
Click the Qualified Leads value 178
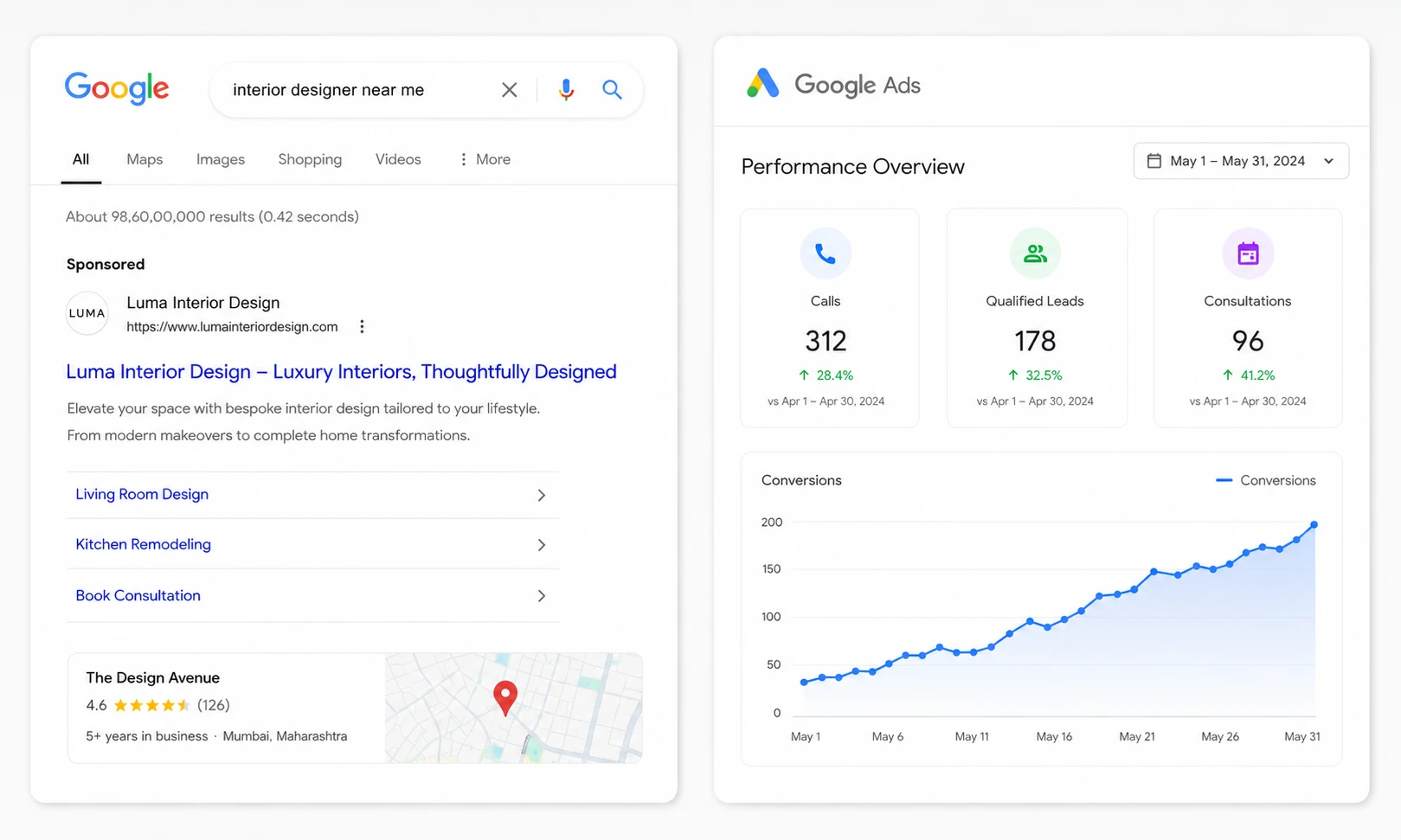tap(1035, 341)
